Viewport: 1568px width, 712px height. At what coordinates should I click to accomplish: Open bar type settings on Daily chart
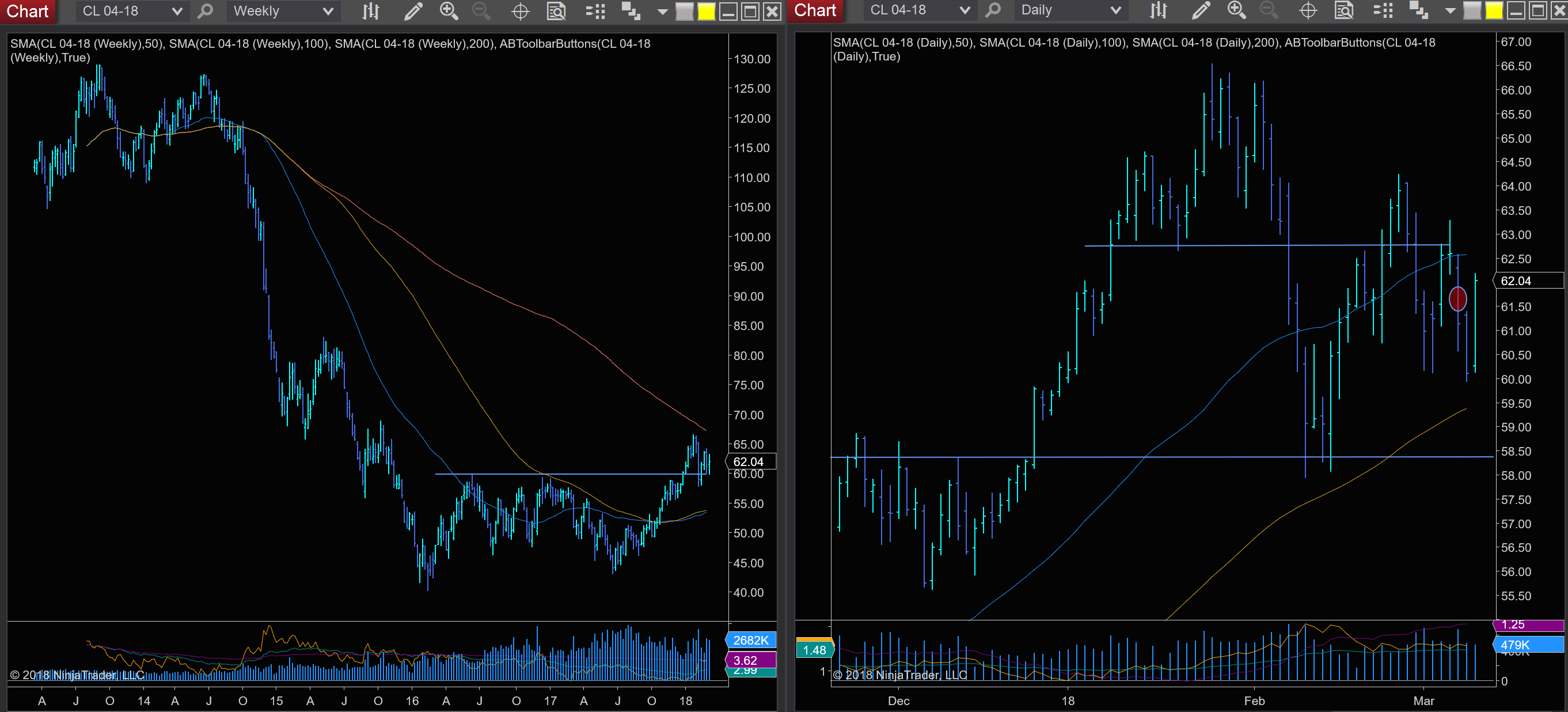1159,10
